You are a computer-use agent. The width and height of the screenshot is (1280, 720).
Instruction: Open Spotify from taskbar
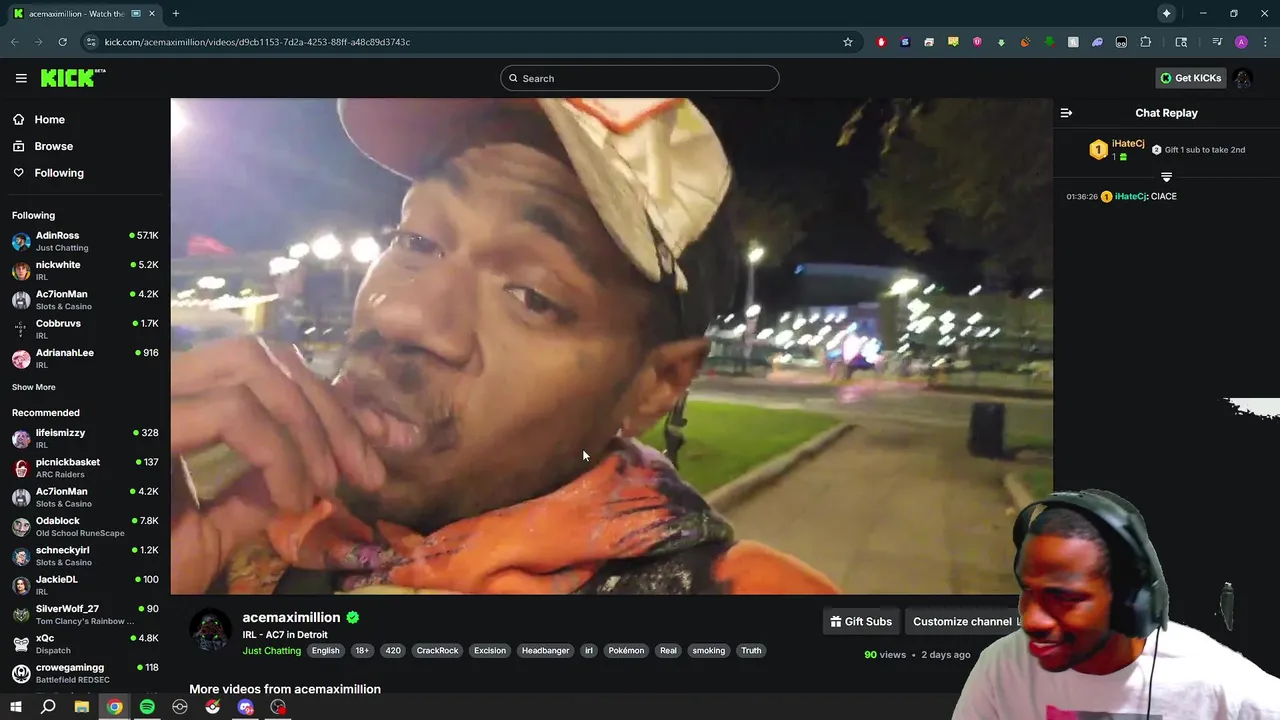(x=147, y=707)
